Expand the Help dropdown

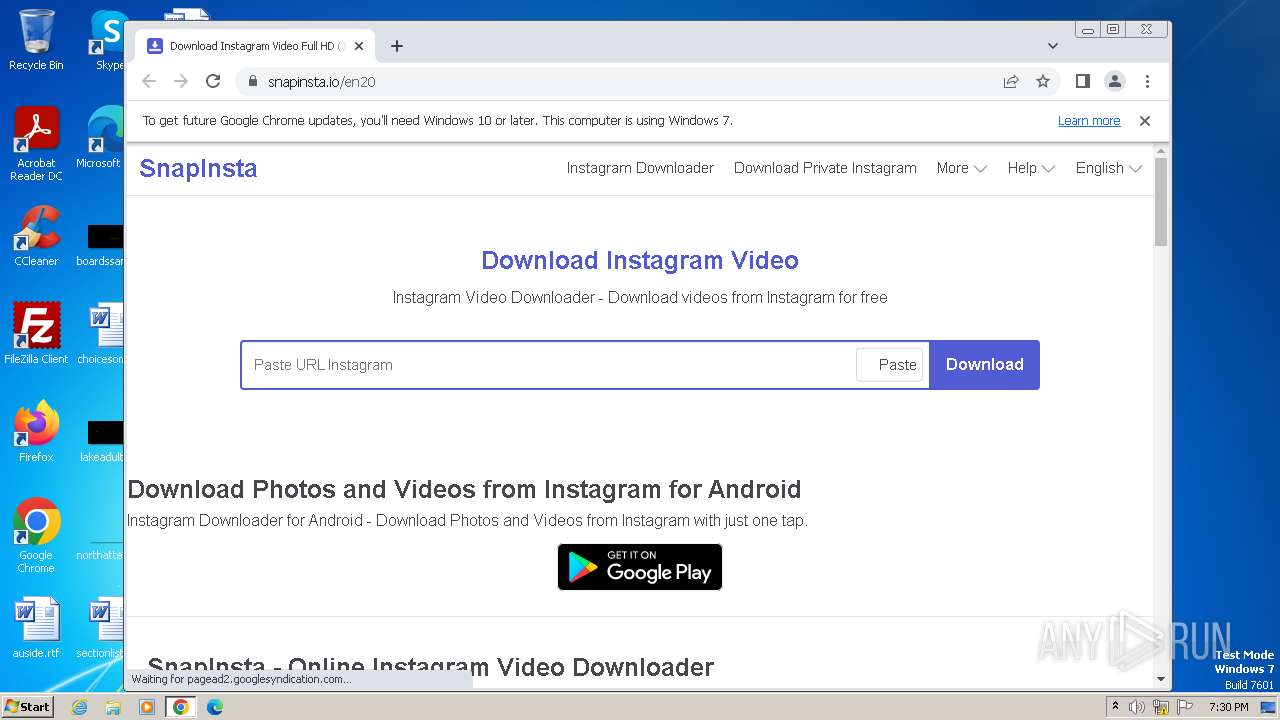1031,168
